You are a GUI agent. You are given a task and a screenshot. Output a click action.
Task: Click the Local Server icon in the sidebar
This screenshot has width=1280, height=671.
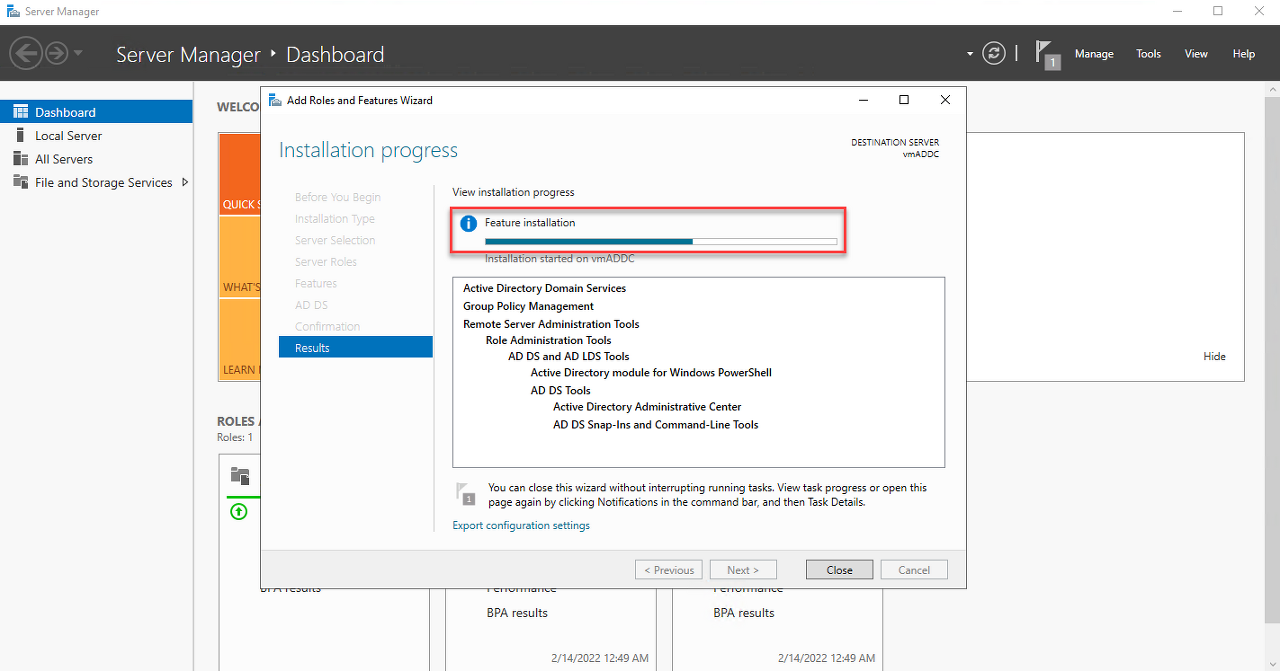(x=20, y=135)
